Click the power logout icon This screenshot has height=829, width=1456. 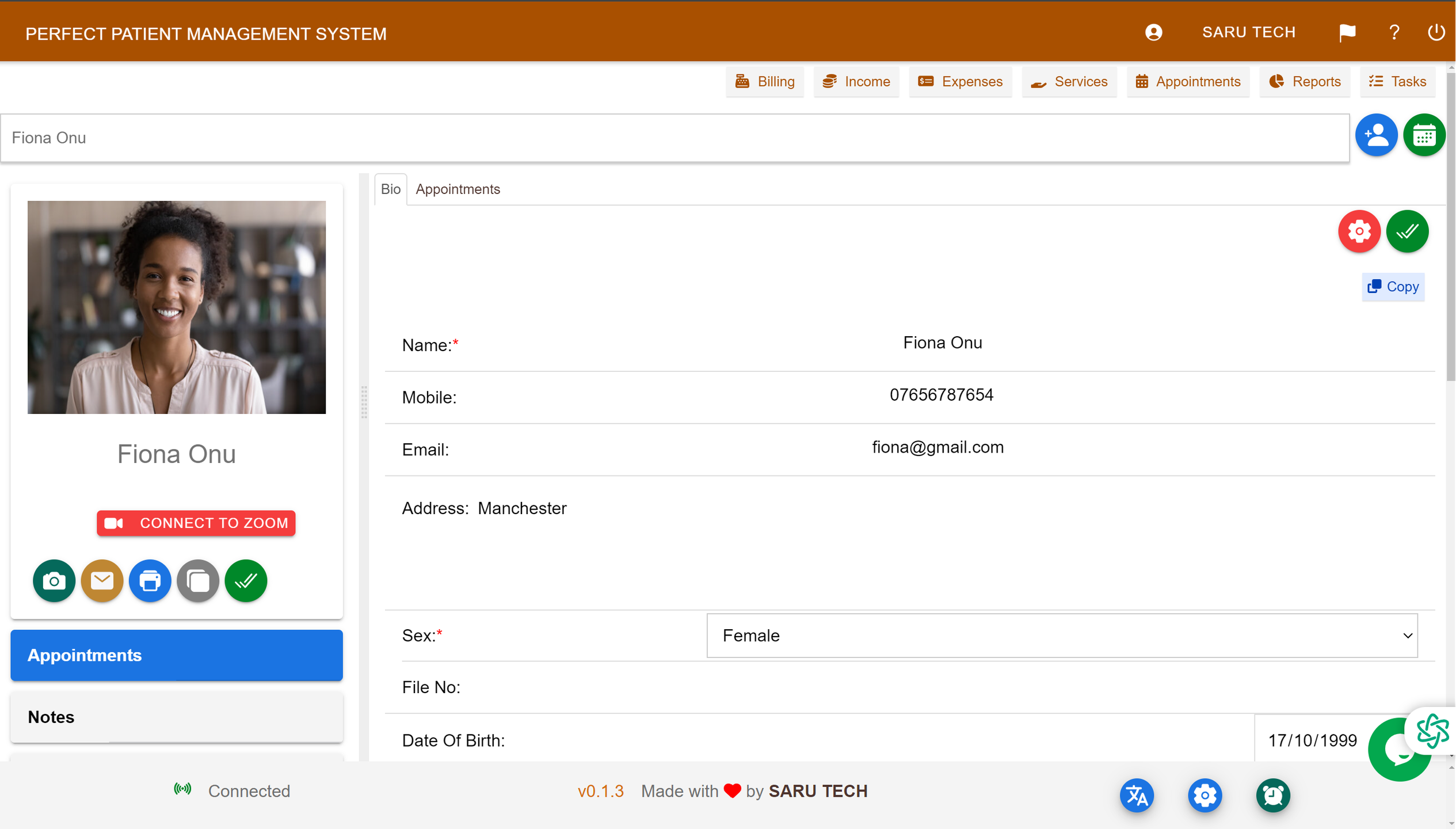pos(1436,33)
